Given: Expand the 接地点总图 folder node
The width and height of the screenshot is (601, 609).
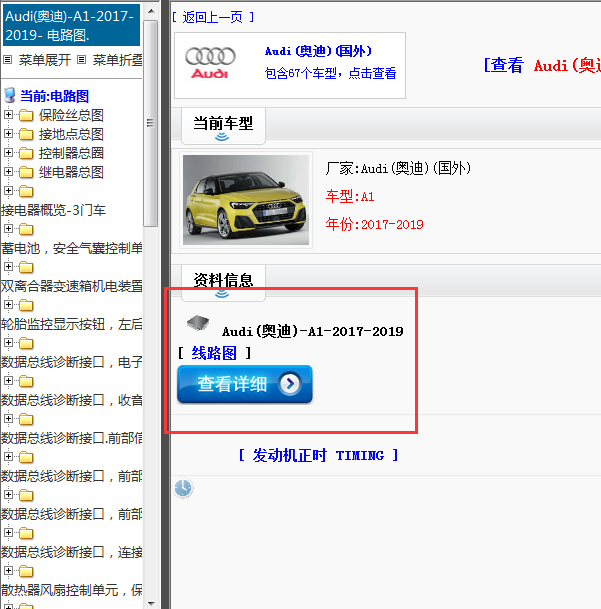Looking at the screenshot, I should (x=8, y=134).
